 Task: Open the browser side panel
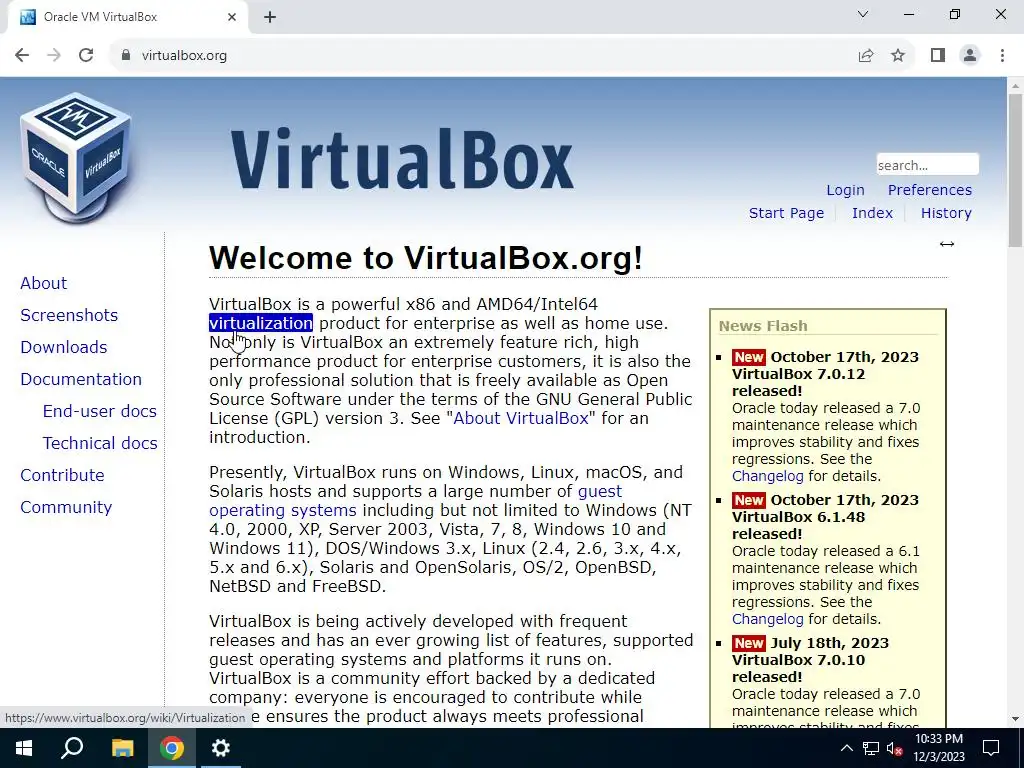pyautogui.click(x=938, y=56)
